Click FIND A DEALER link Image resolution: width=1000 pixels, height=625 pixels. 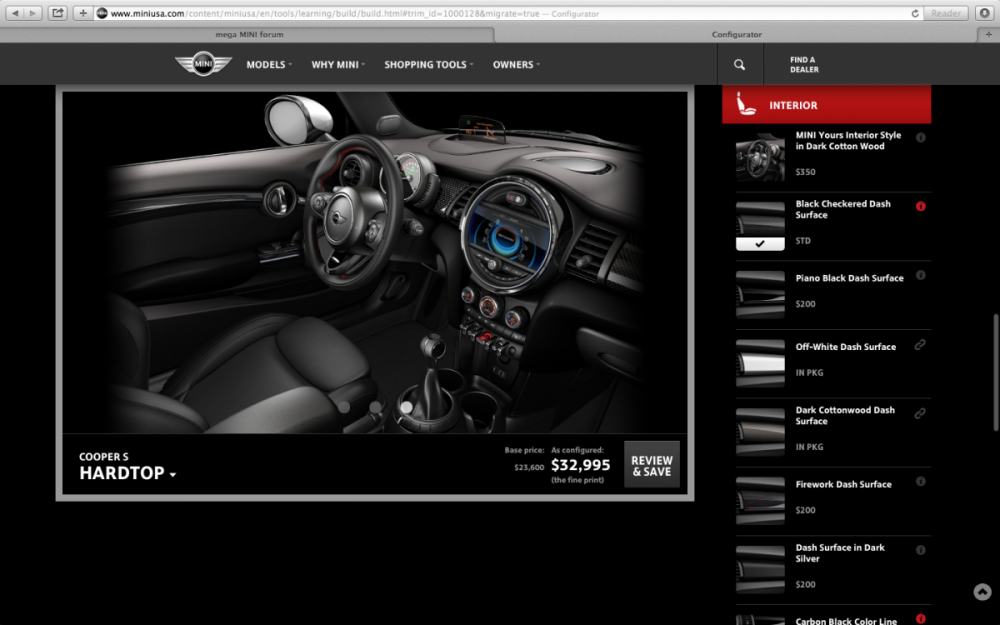(x=804, y=64)
